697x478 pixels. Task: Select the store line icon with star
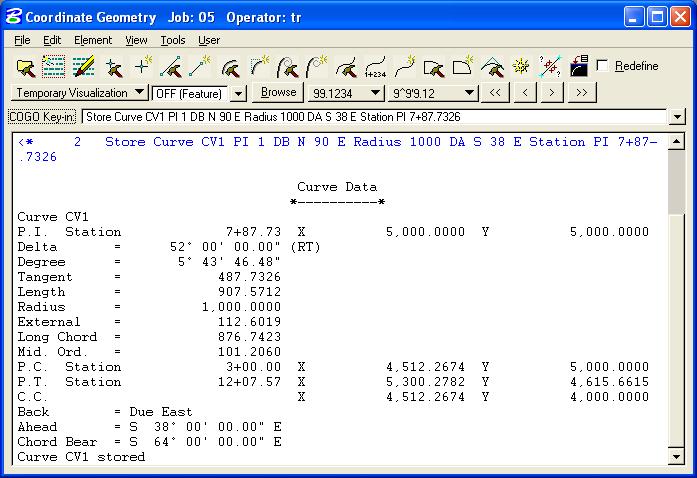tap(200, 66)
